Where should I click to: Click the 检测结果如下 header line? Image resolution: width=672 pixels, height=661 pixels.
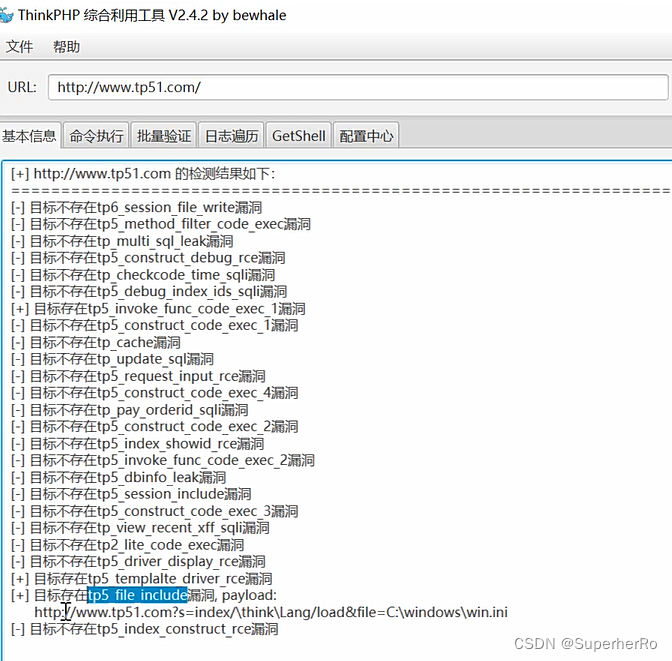coord(143,174)
